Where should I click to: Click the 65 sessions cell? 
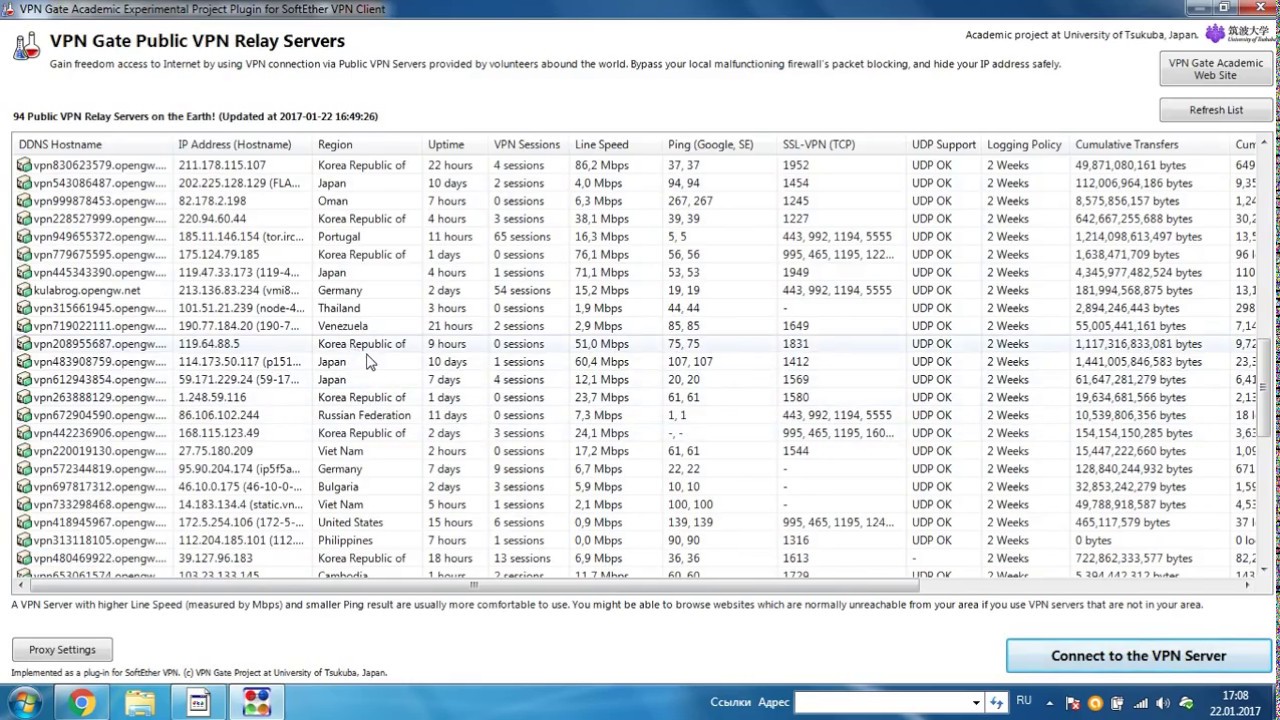click(x=522, y=237)
